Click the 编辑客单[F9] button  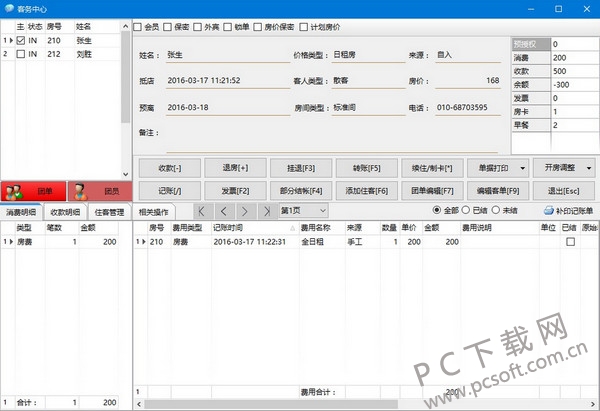(x=498, y=191)
